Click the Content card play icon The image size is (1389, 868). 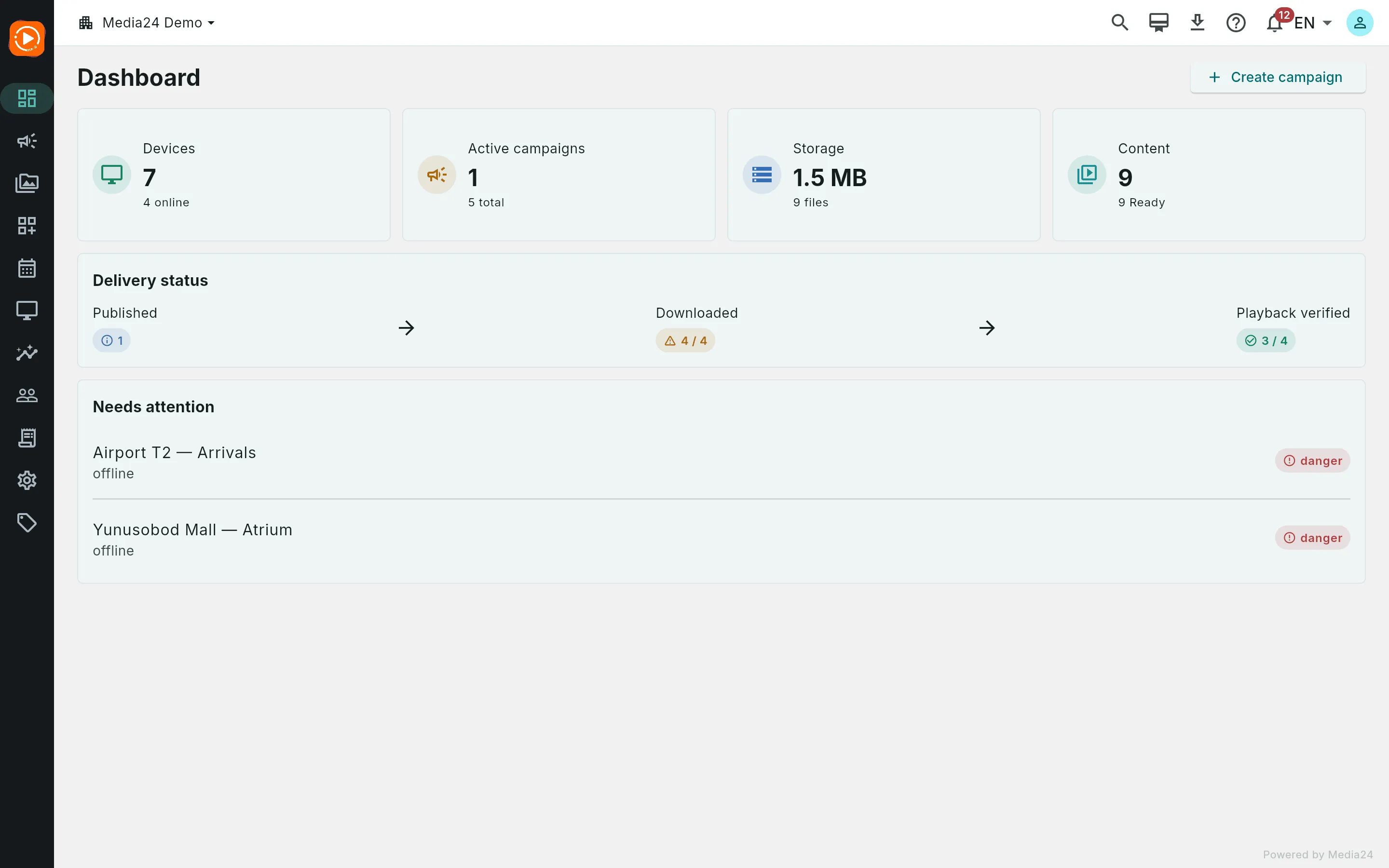tap(1087, 175)
